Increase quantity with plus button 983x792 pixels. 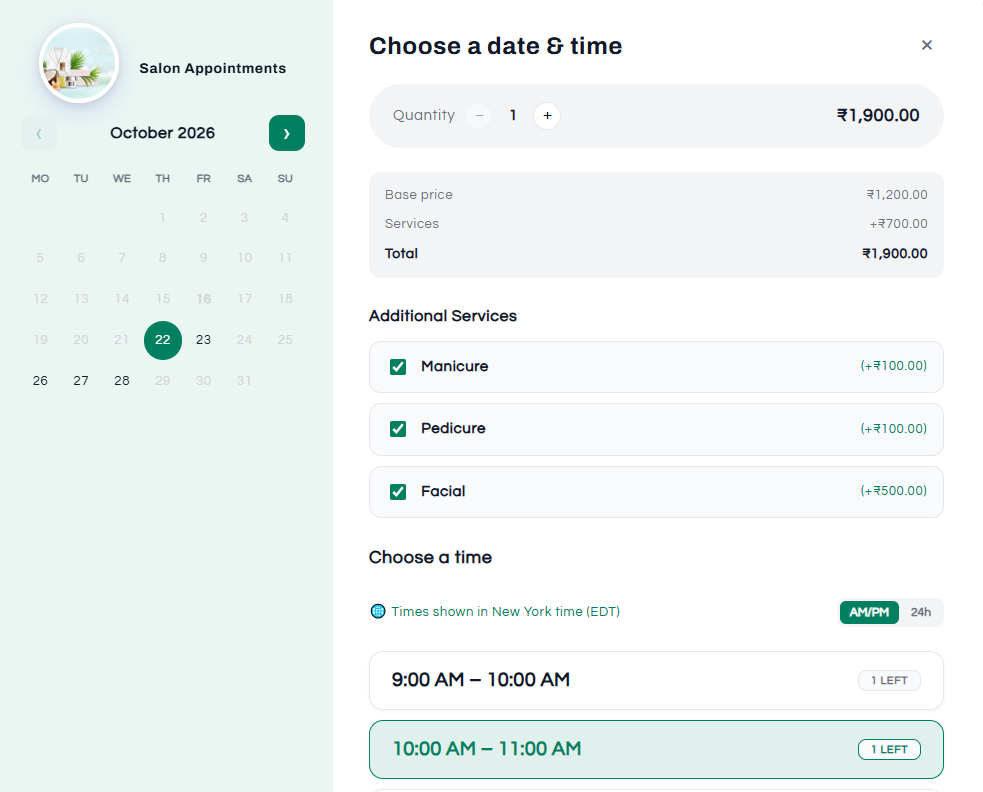click(x=547, y=116)
